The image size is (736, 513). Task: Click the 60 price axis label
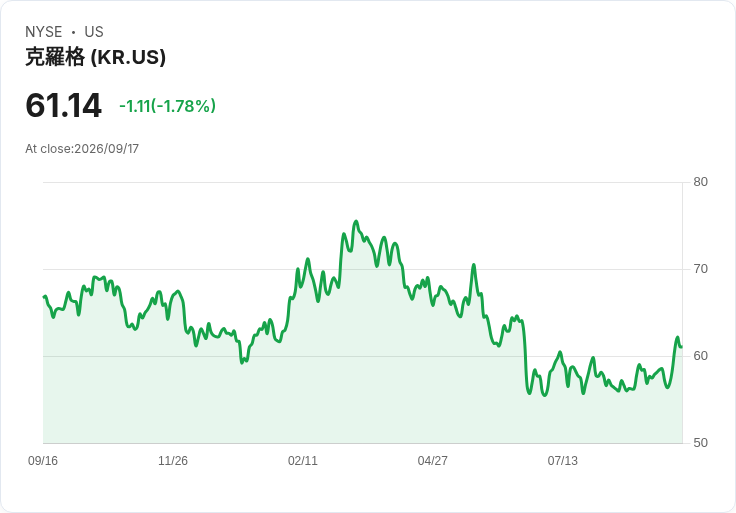click(700, 356)
